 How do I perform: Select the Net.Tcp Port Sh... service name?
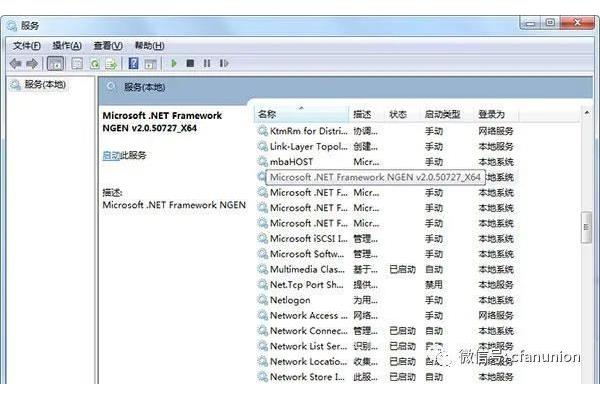pyautogui.click(x=307, y=284)
